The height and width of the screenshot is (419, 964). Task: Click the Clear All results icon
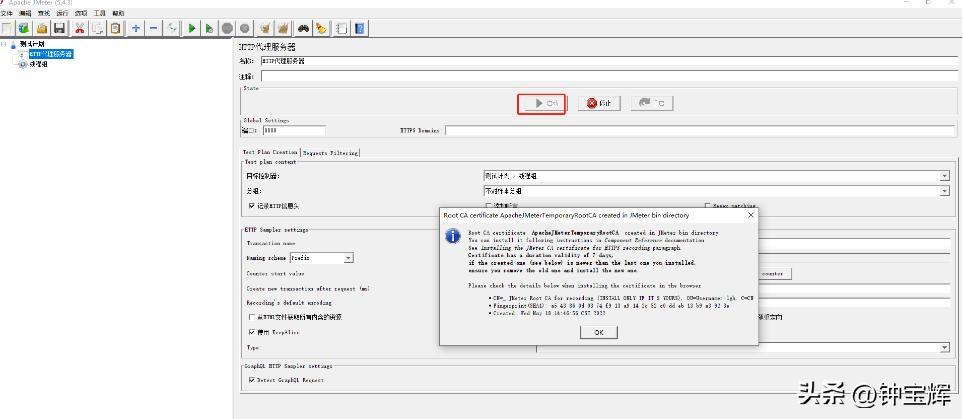[x=283, y=28]
